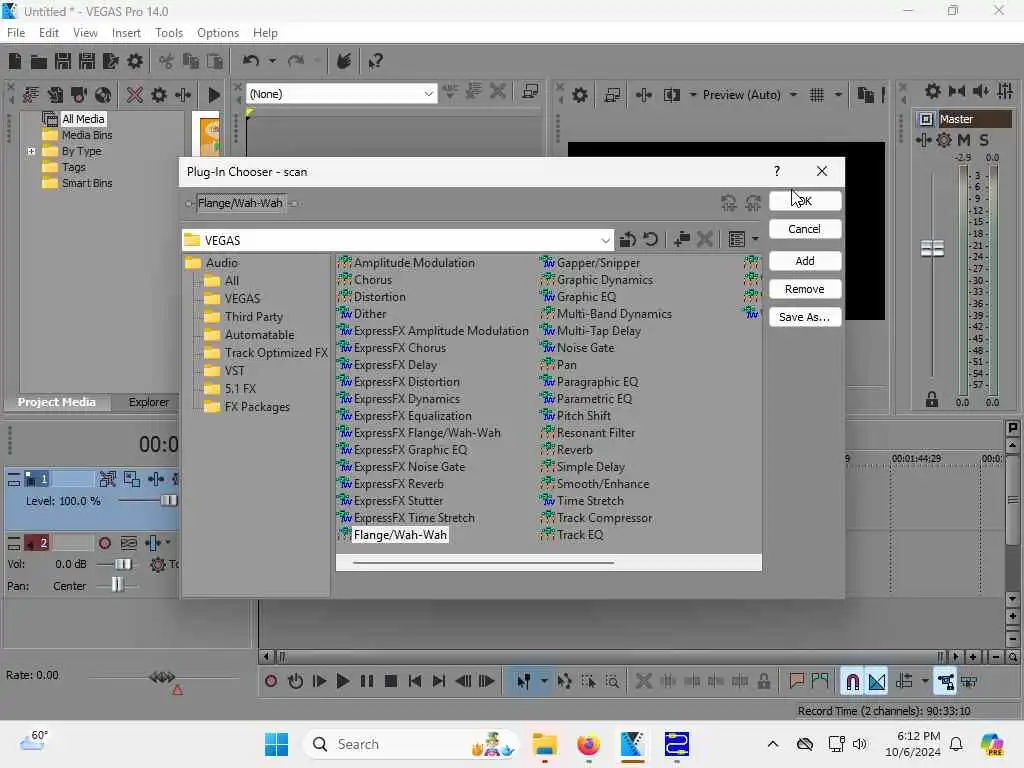
Task: Open the (None) preset dropdown in trimmer
Action: coord(428,94)
